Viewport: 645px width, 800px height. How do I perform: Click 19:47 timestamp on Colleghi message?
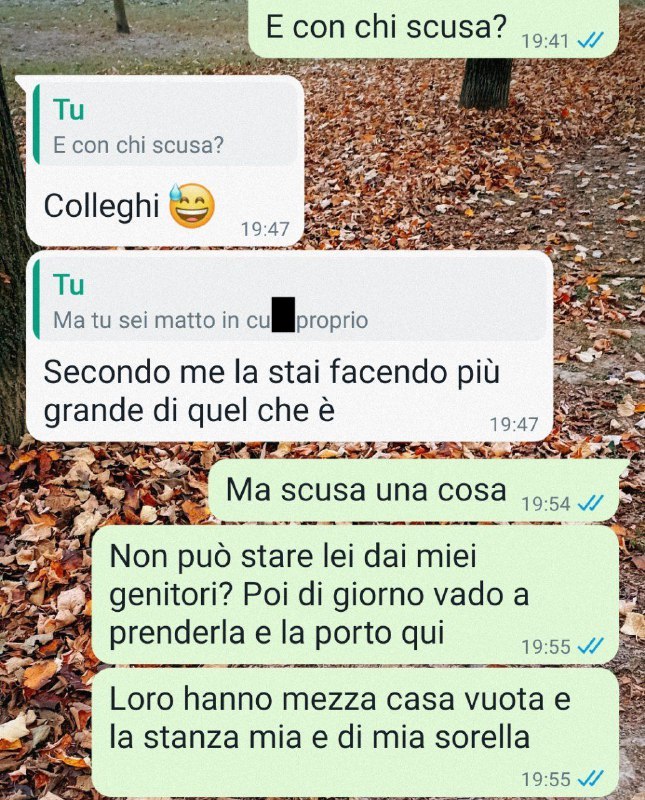pyautogui.click(x=265, y=229)
